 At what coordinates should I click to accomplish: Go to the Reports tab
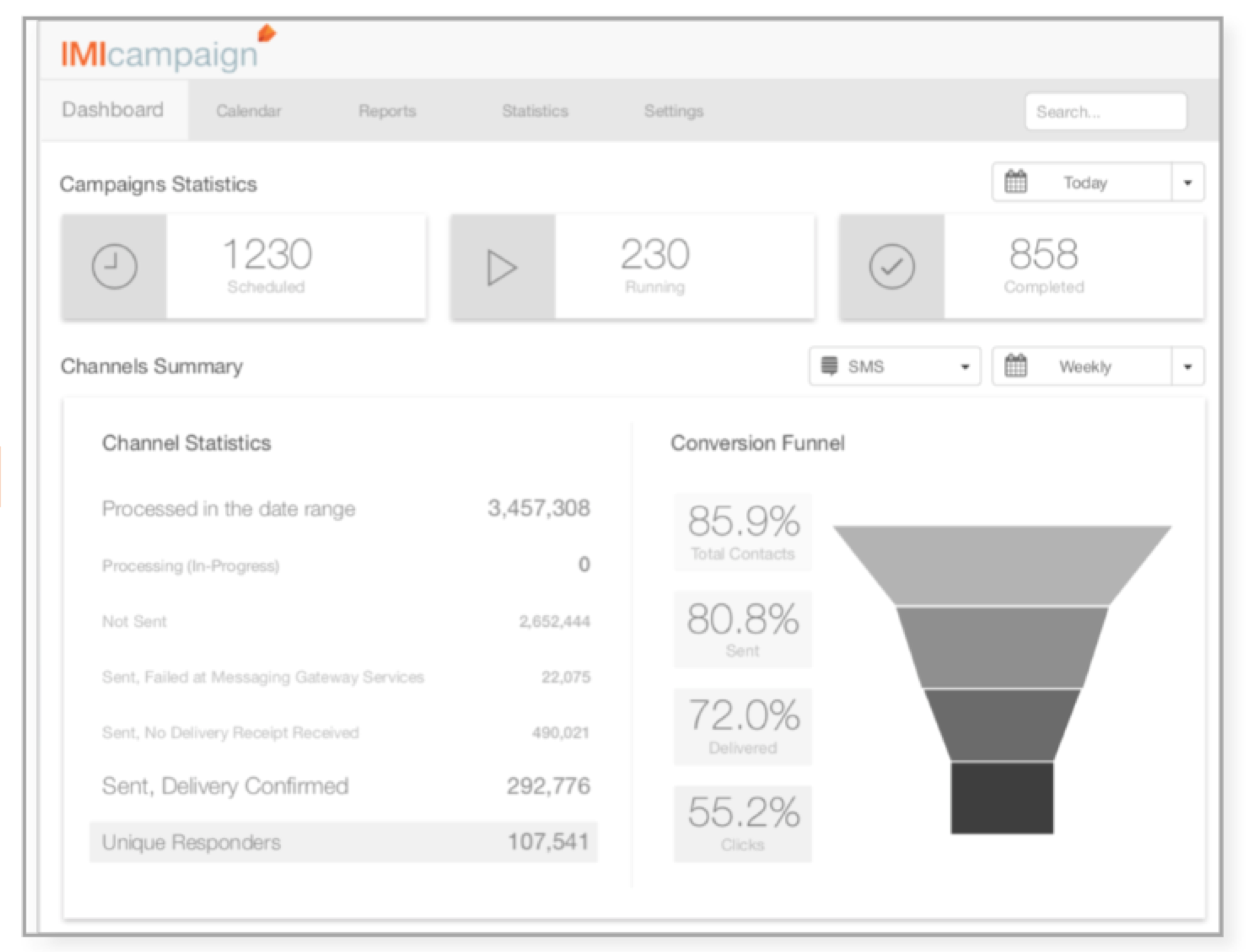tap(388, 111)
